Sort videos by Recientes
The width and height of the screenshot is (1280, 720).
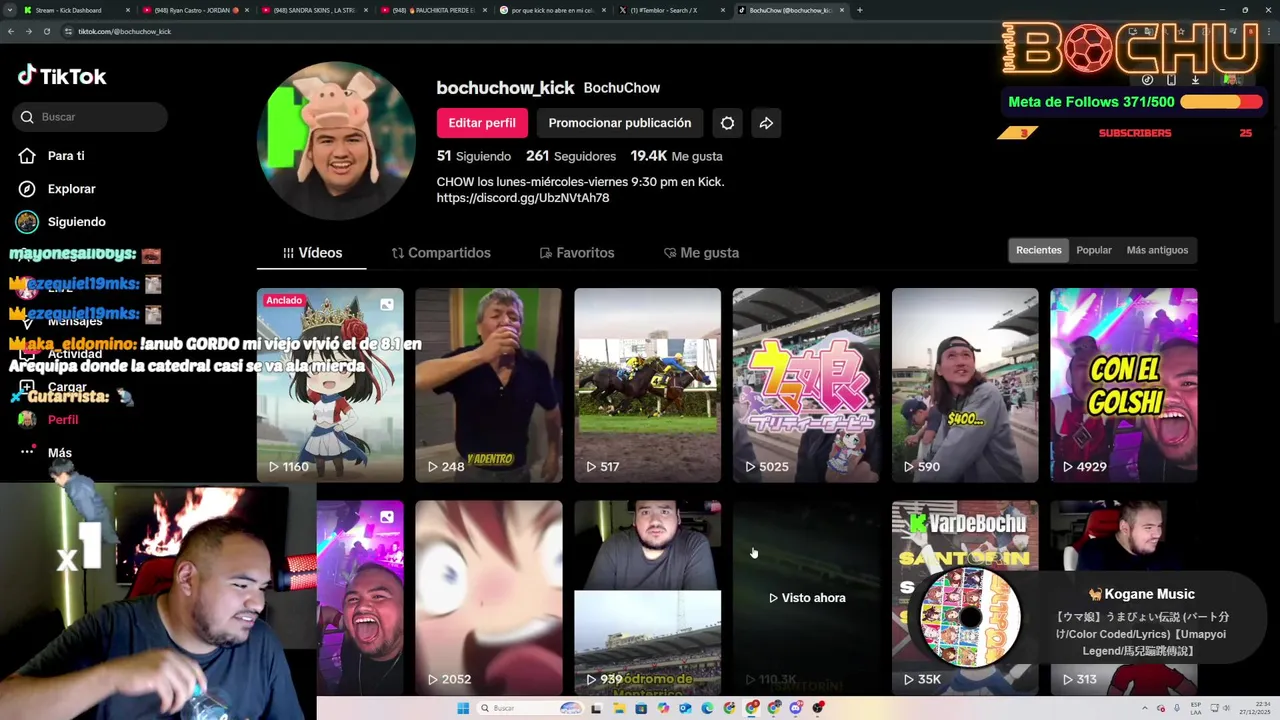[x=1039, y=250]
